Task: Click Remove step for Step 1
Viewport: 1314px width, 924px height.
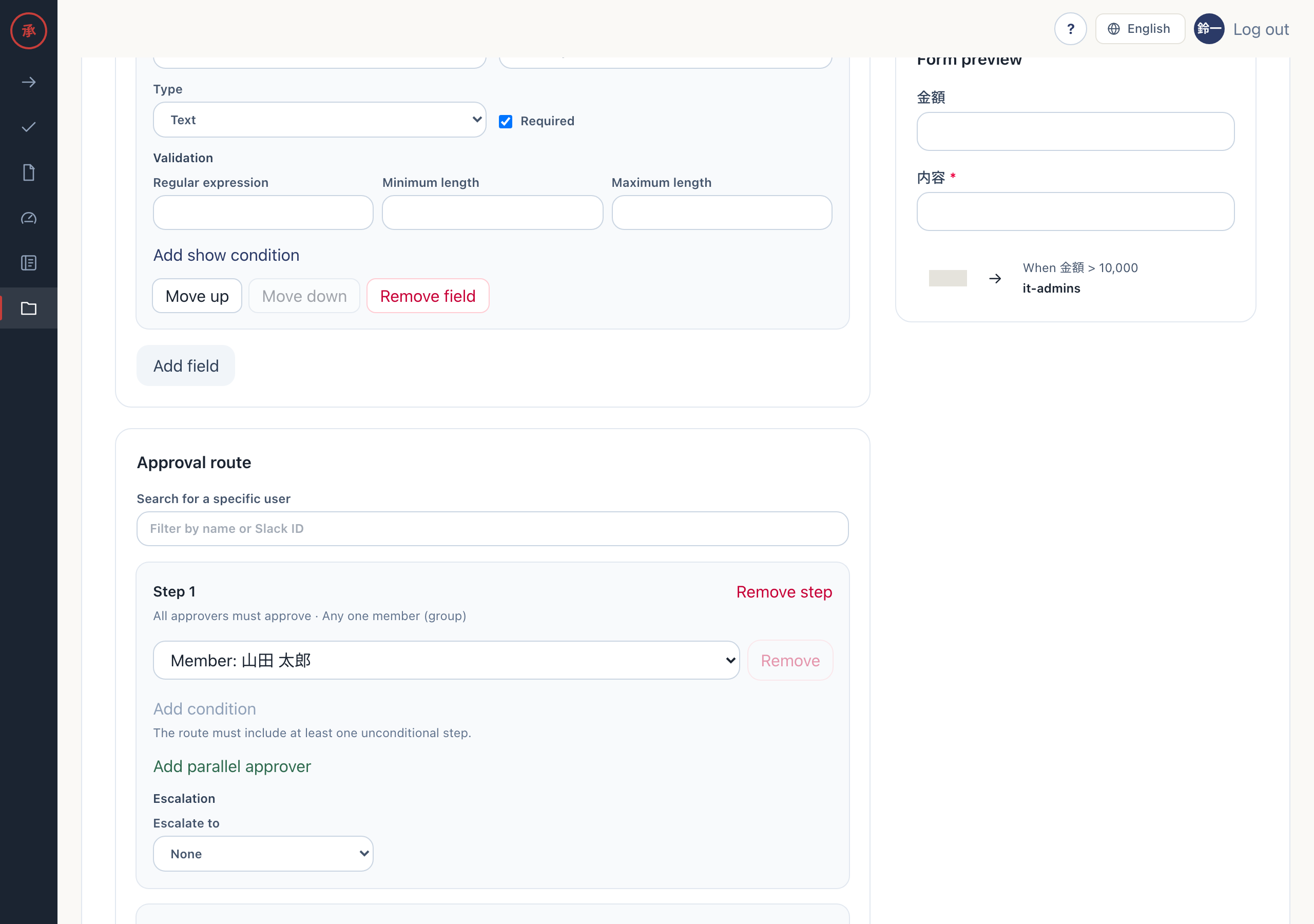Action: tap(784, 592)
